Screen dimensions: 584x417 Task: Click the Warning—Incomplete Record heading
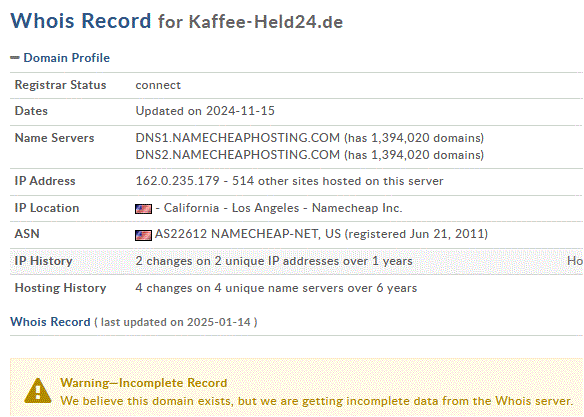(144, 383)
